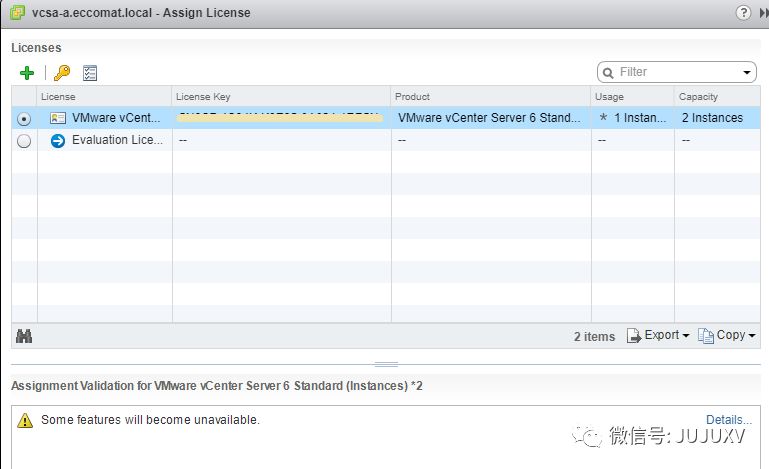Image resolution: width=769 pixels, height=469 pixels.
Task: Click the magnifier icon in Filter box
Action: 608,73
